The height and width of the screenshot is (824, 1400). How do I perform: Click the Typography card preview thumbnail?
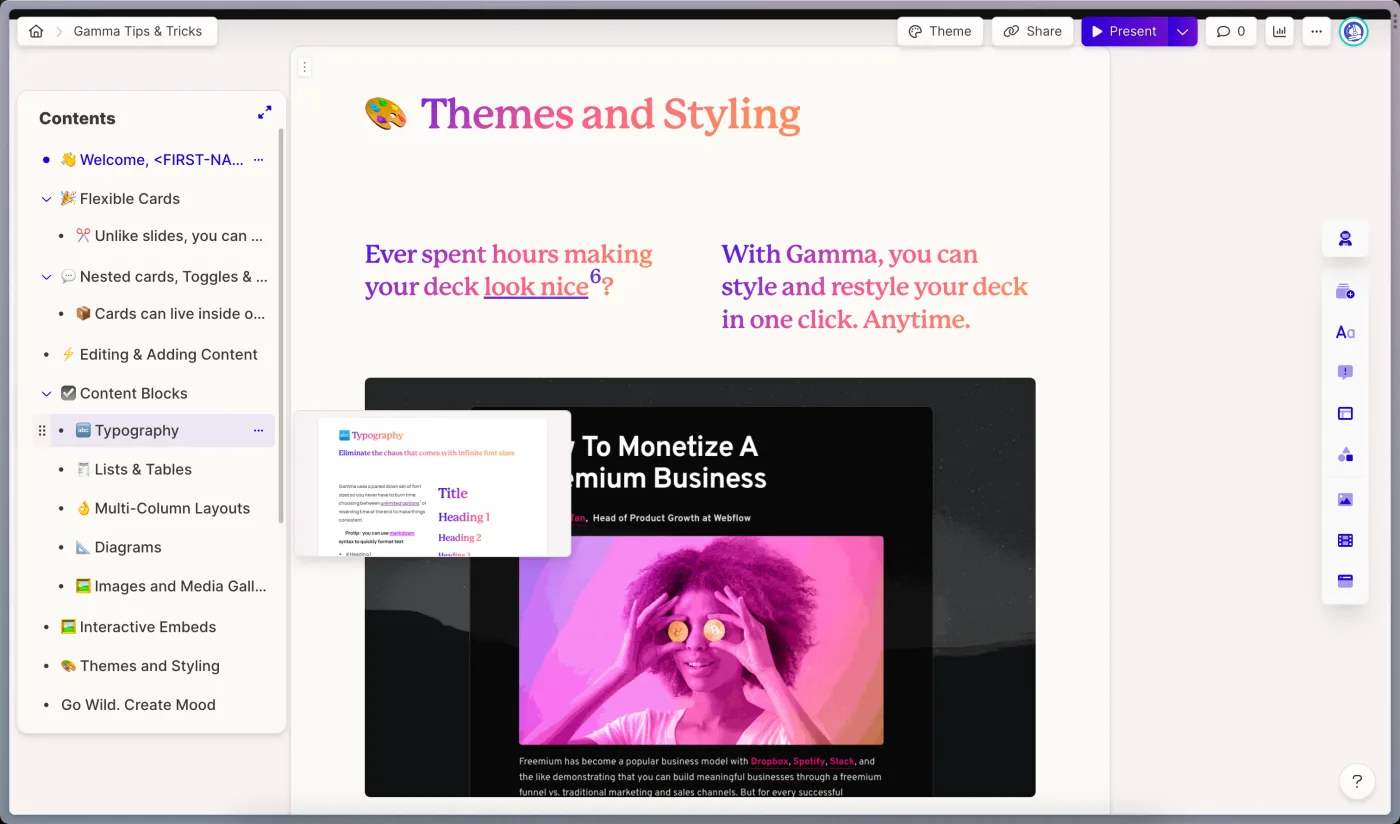[x=433, y=484]
